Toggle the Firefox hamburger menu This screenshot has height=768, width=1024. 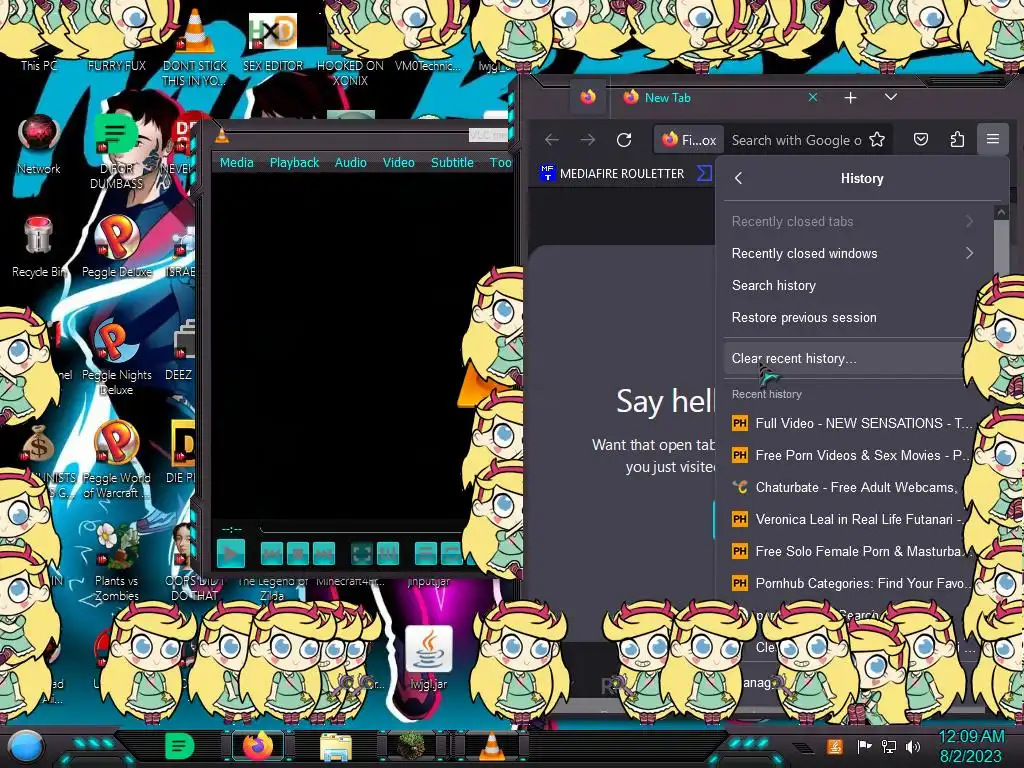pos(993,139)
